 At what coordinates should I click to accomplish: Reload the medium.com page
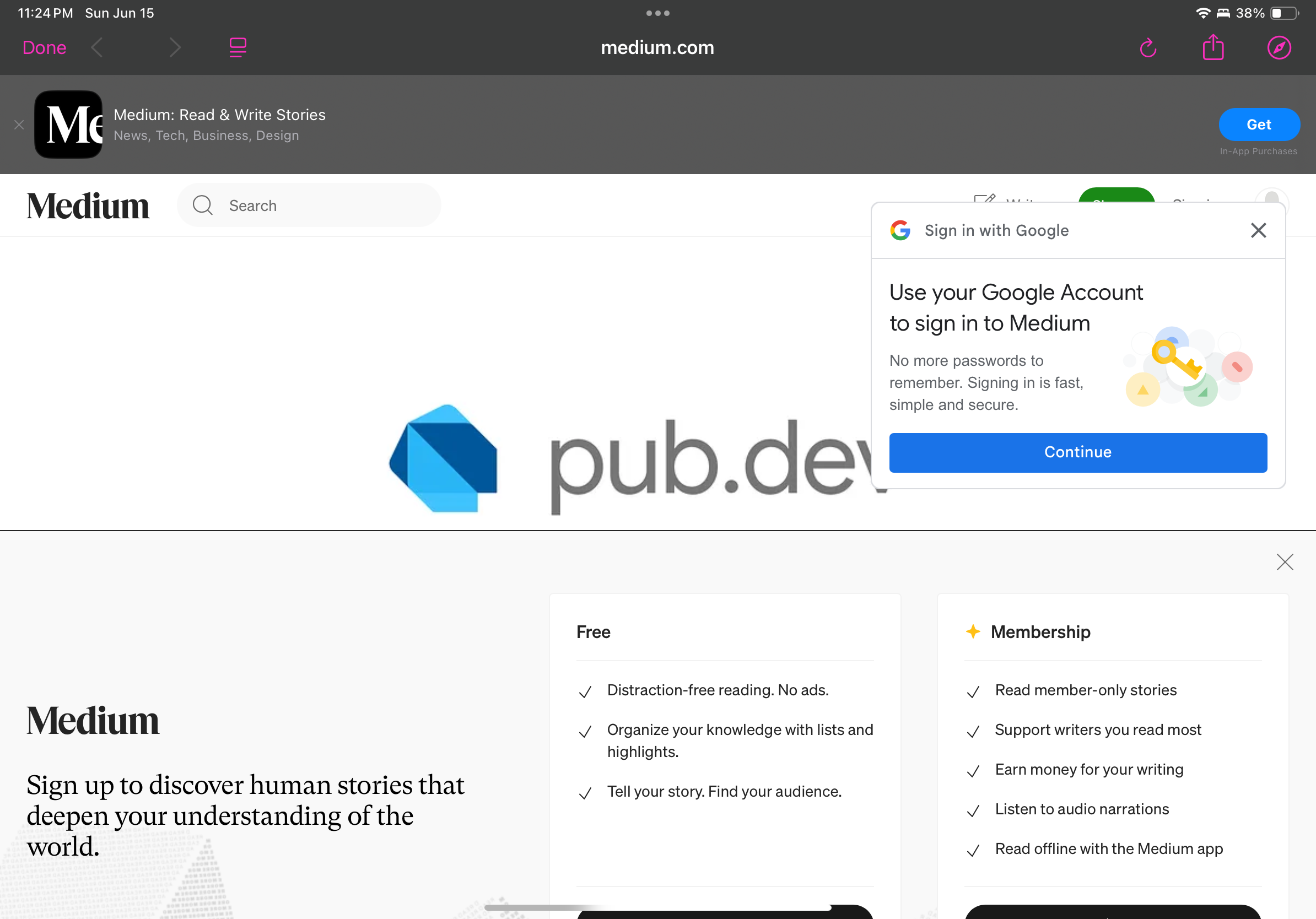point(1148,47)
